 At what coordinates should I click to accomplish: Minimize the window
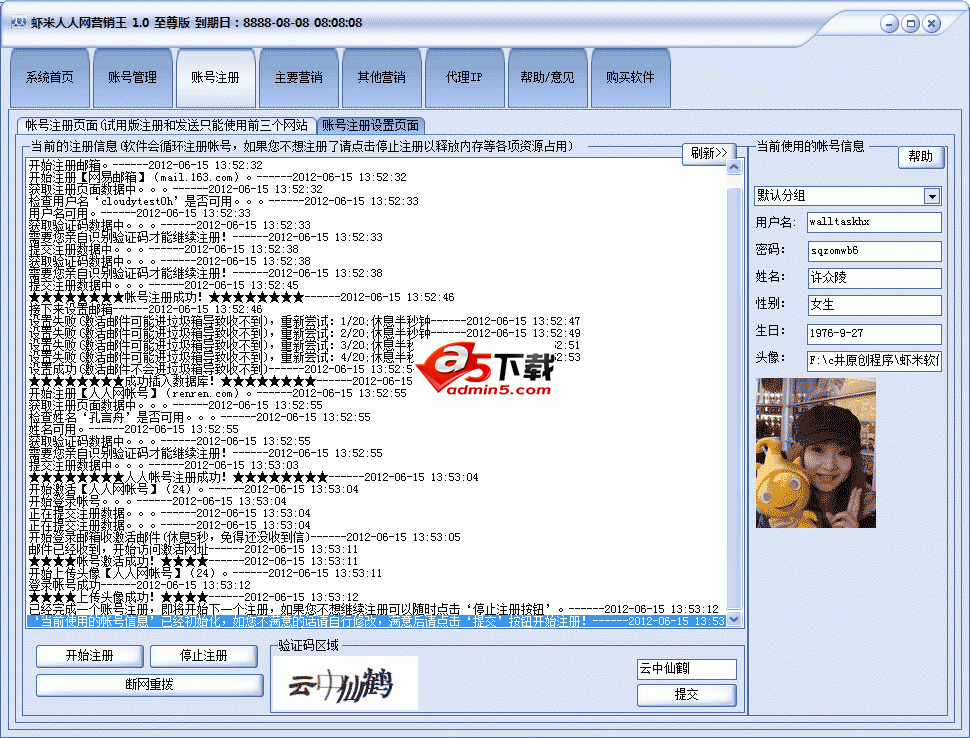pos(889,24)
